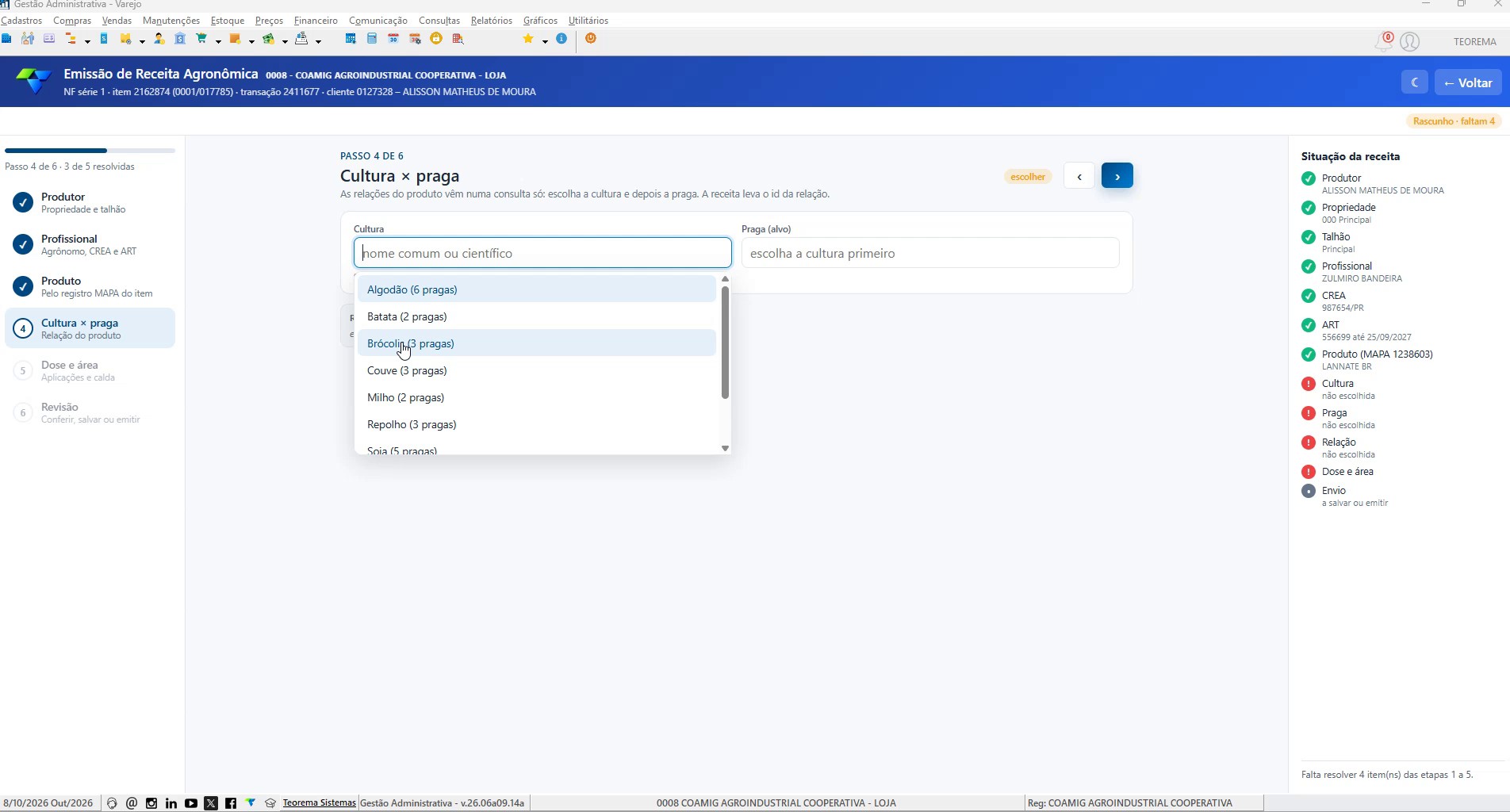Open LinkedIn icon in status bar
The height and width of the screenshot is (812, 1510).
tap(171, 803)
